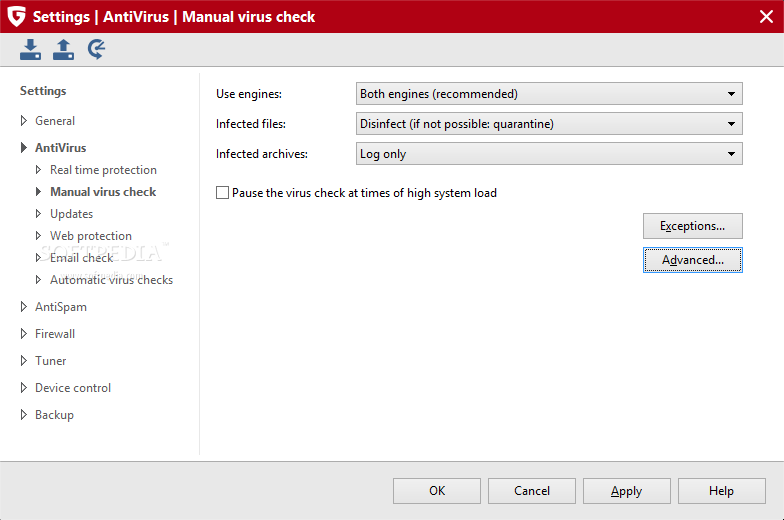Image resolution: width=784 pixels, height=520 pixels.
Task: Open the Backup settings section
Action: click(x=54, y=415)
